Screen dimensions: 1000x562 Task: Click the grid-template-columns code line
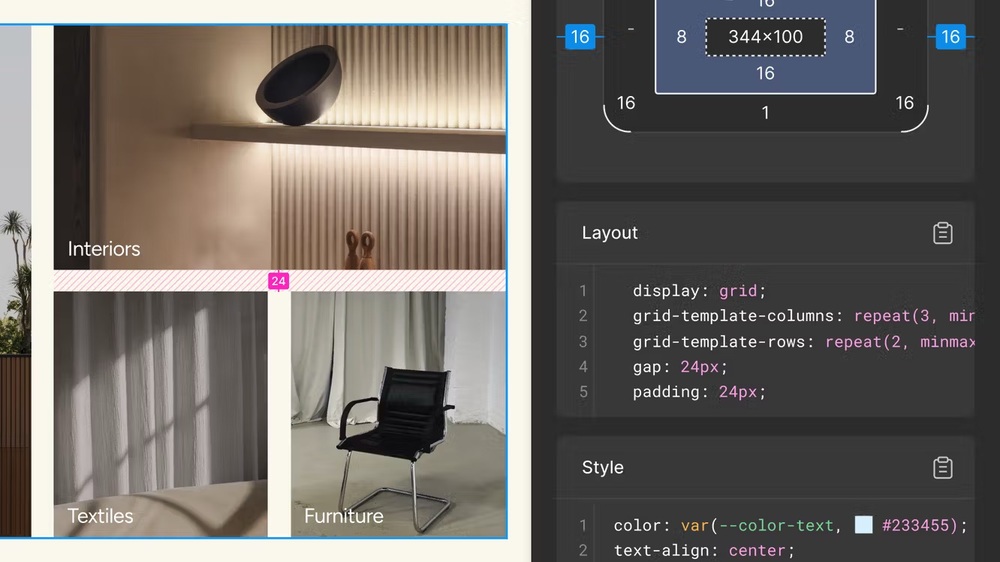point(803,316)
